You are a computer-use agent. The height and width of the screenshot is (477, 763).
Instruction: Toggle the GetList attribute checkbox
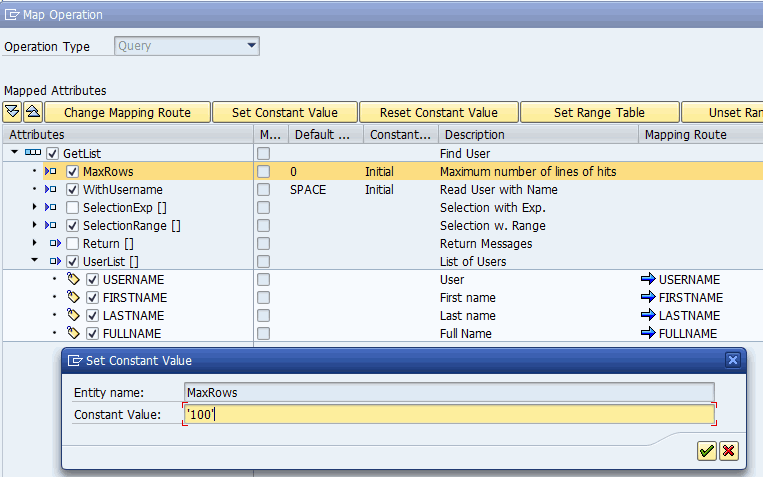coord(53,154)
